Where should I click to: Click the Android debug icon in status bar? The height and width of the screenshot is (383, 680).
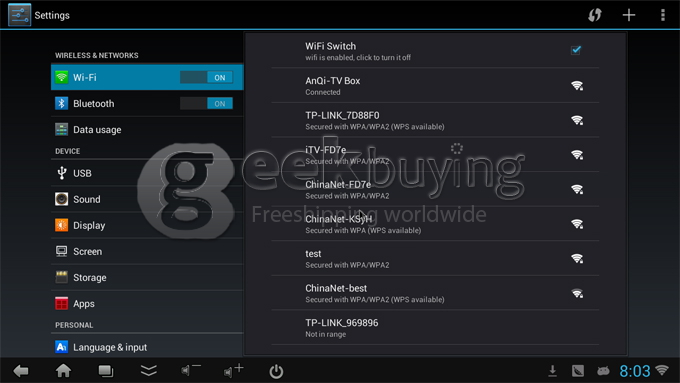point(603,371)
